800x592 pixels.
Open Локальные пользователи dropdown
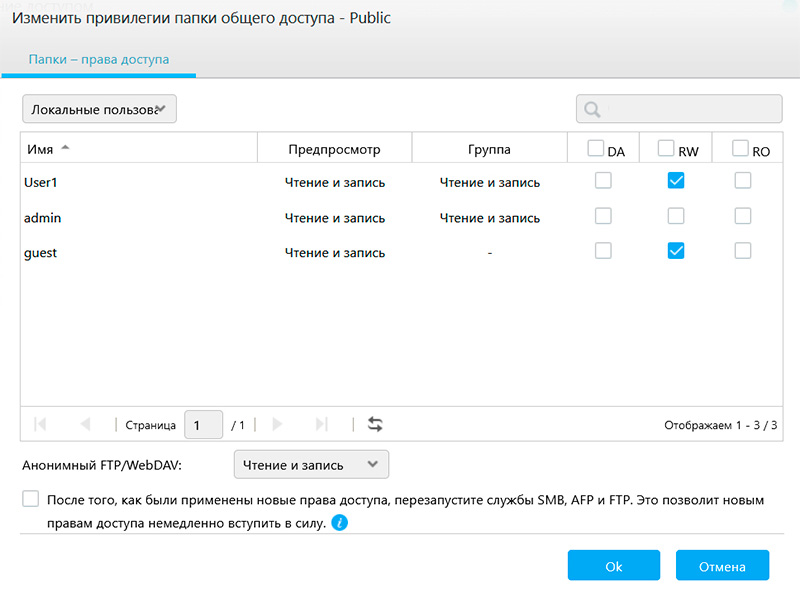pyautogui.click(x=99, y=109)
